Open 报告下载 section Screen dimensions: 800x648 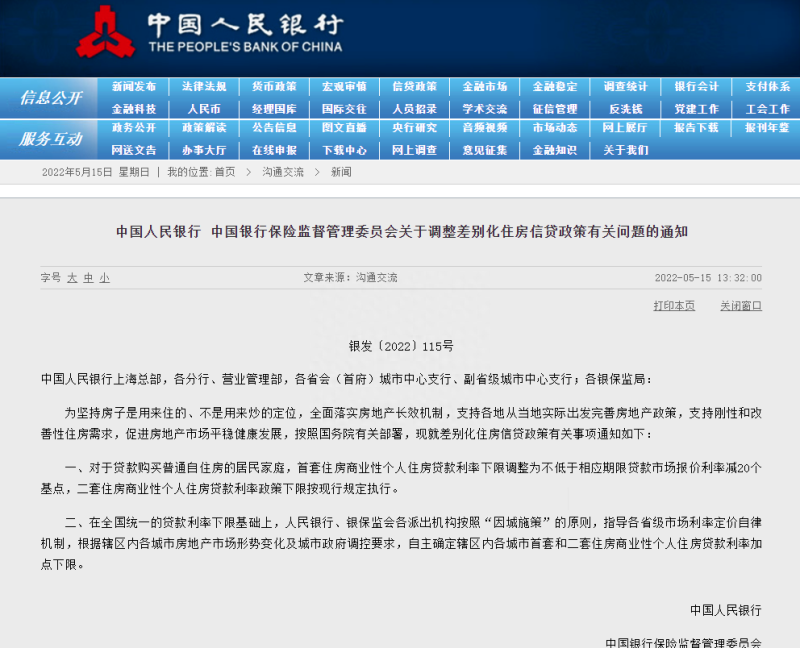click(x=696, y=128)
